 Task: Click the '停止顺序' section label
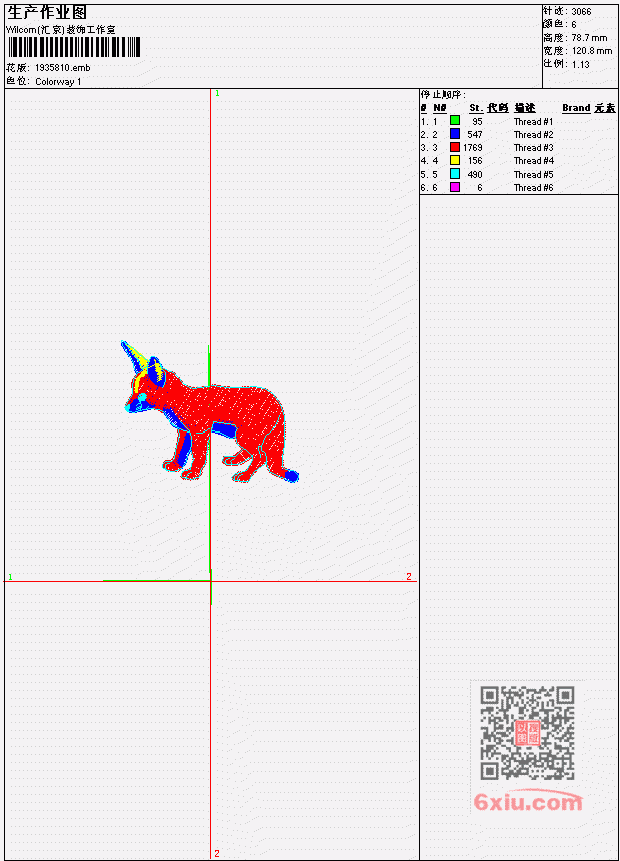[443, 95]
